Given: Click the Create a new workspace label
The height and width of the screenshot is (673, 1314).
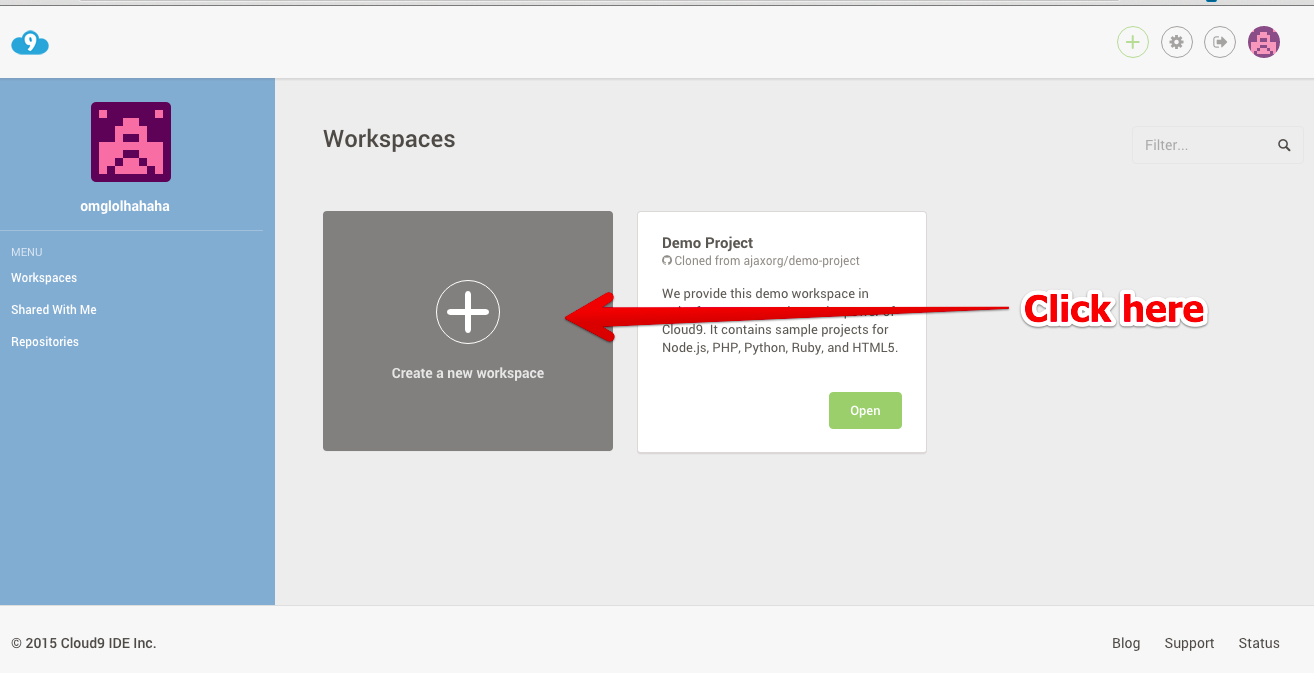Looking at the screenshot, I should coord(468,373).
